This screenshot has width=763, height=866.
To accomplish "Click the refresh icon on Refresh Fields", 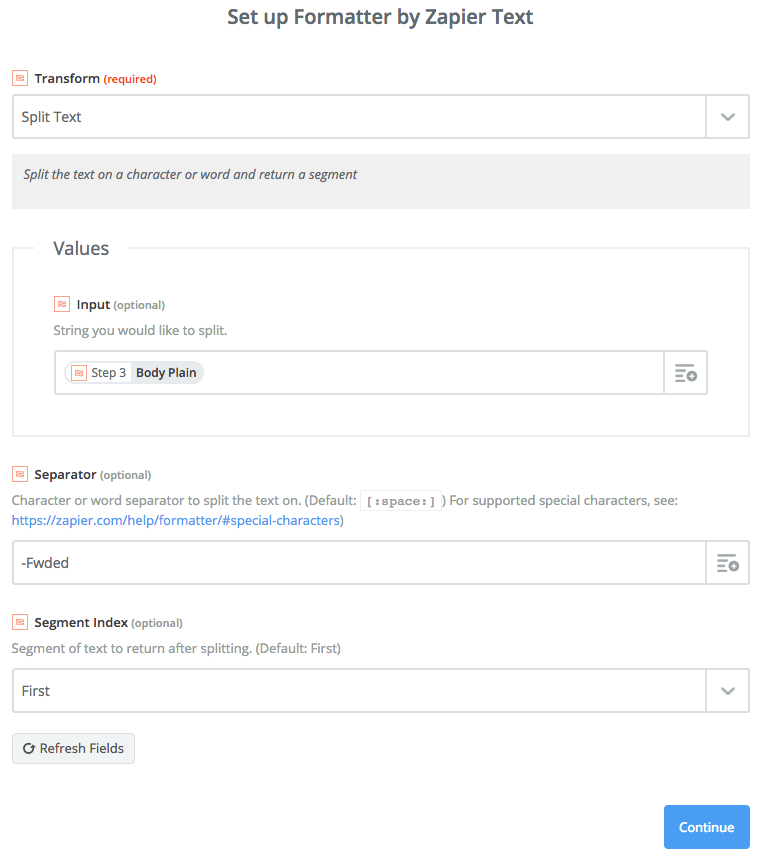I will [29, 748].
